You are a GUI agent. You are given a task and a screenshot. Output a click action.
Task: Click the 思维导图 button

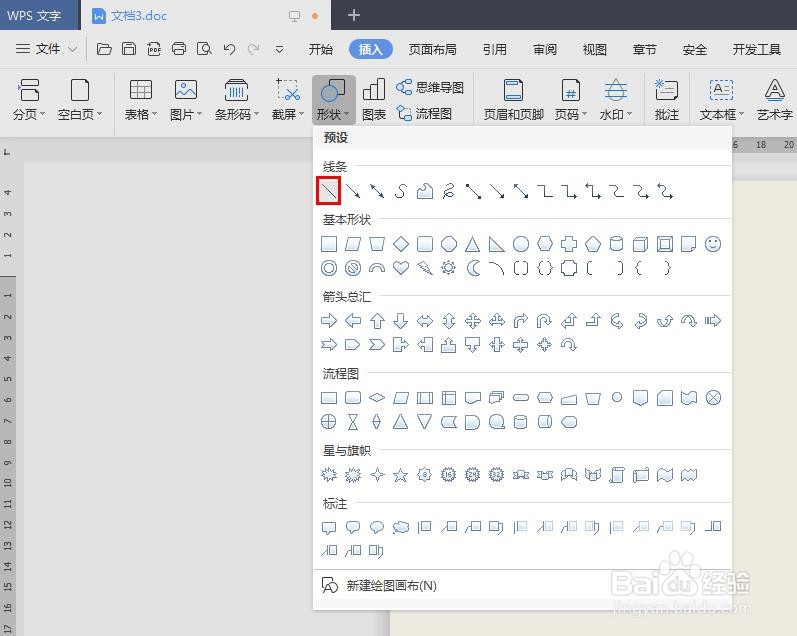pos(430,87)
